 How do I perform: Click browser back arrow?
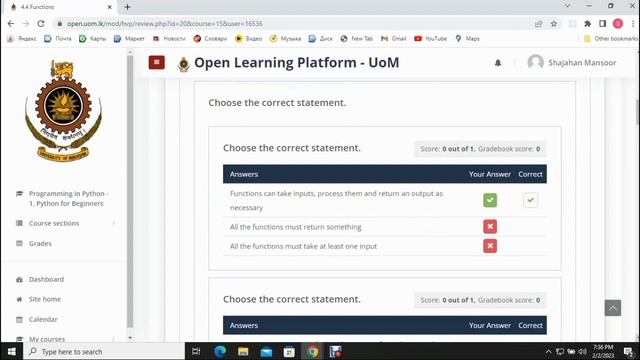click(x=11, y=24)
